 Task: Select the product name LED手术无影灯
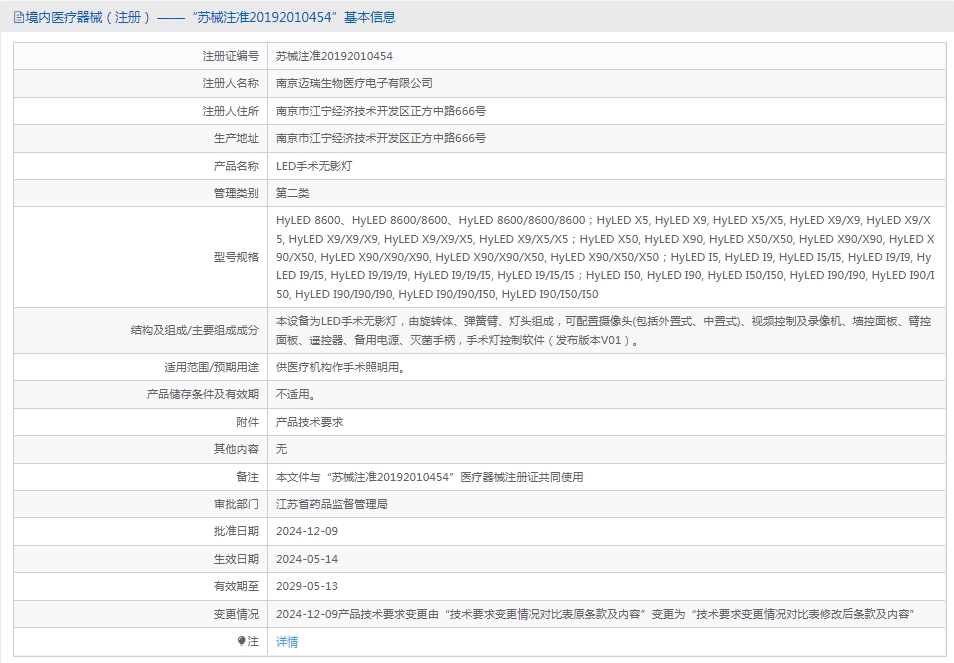(x=314, y=166)
